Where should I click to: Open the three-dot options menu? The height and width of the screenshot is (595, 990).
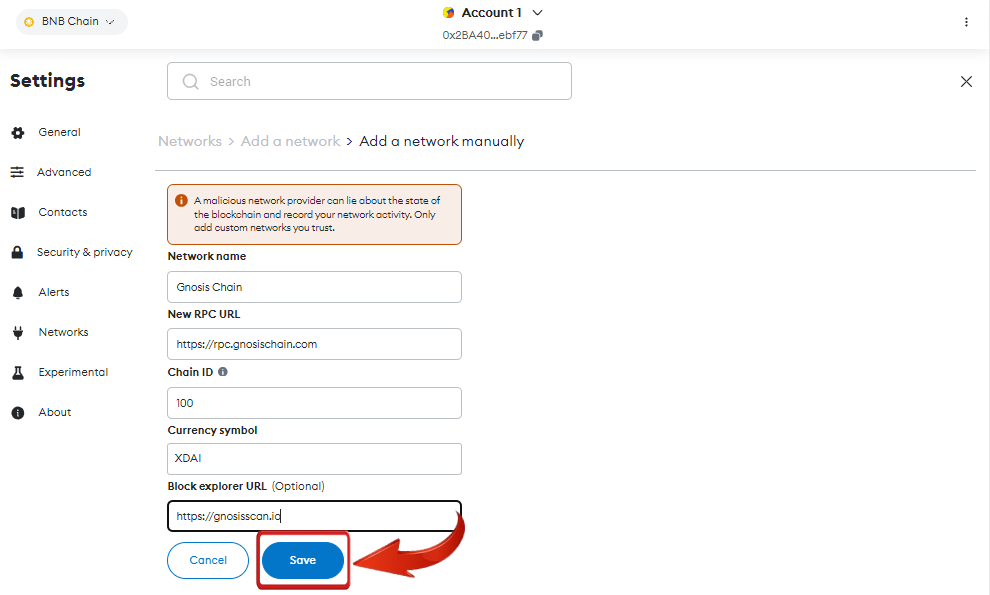pyautogui.click(x=966, y=22)
